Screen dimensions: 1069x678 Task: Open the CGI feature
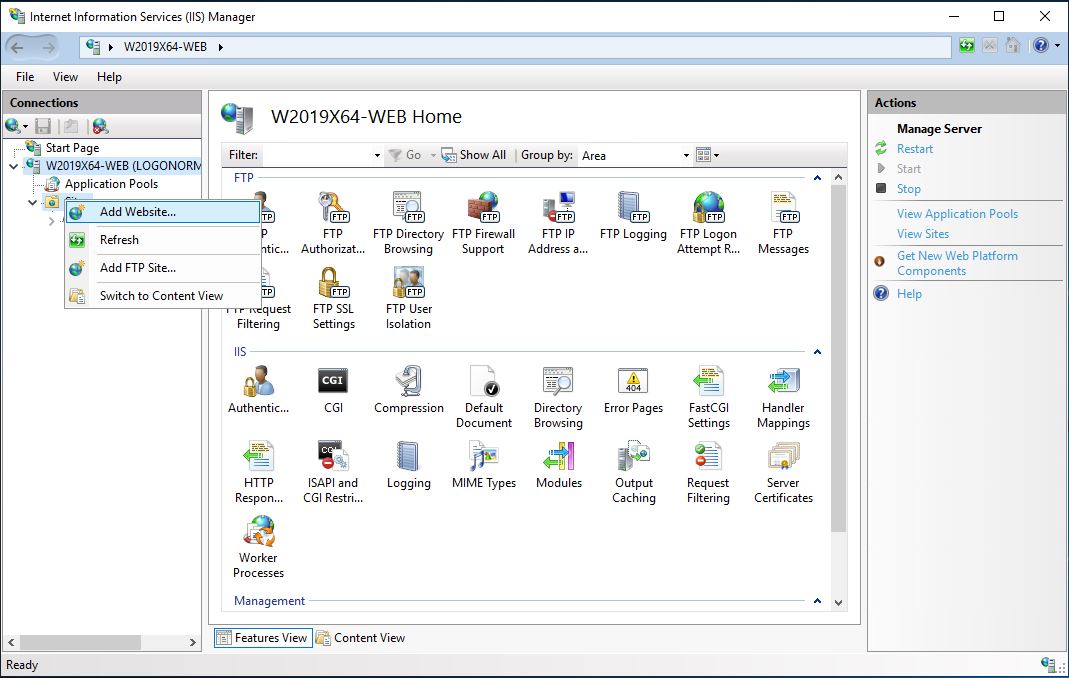[x=333, y=390]
